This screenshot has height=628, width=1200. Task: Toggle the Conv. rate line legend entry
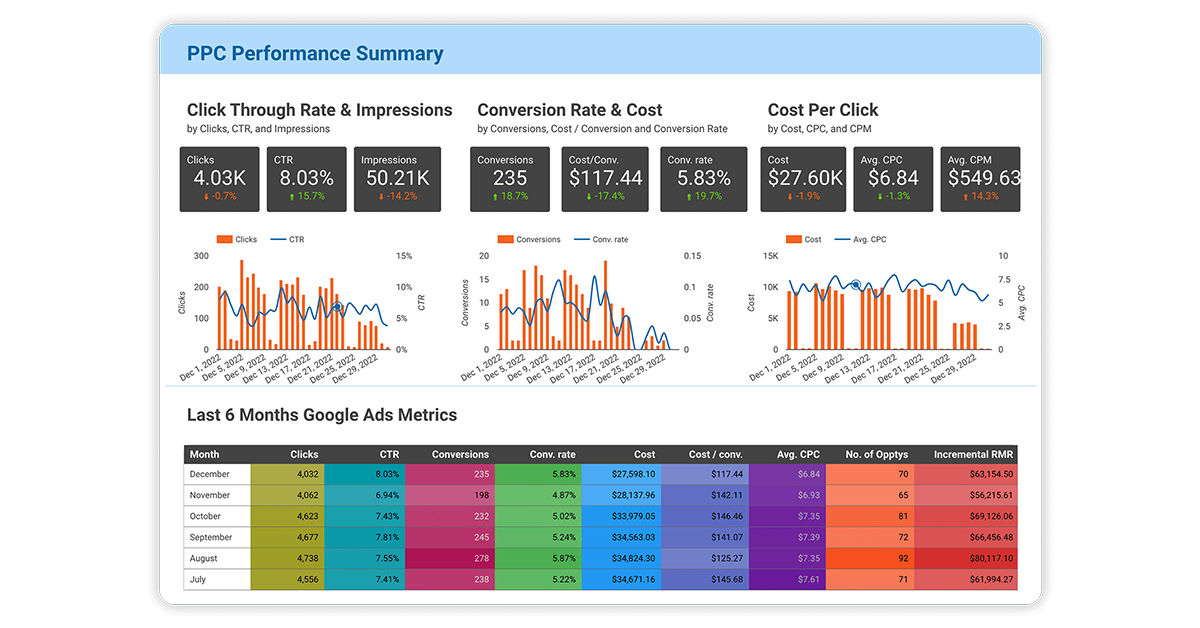pyautogui.click(x=611, y=239)
